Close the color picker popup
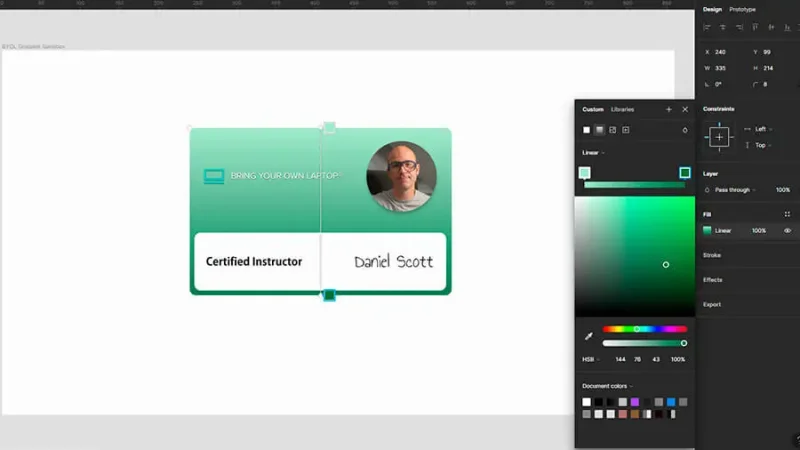The width and height of the screenshot is (800, 450). (685, 109)
